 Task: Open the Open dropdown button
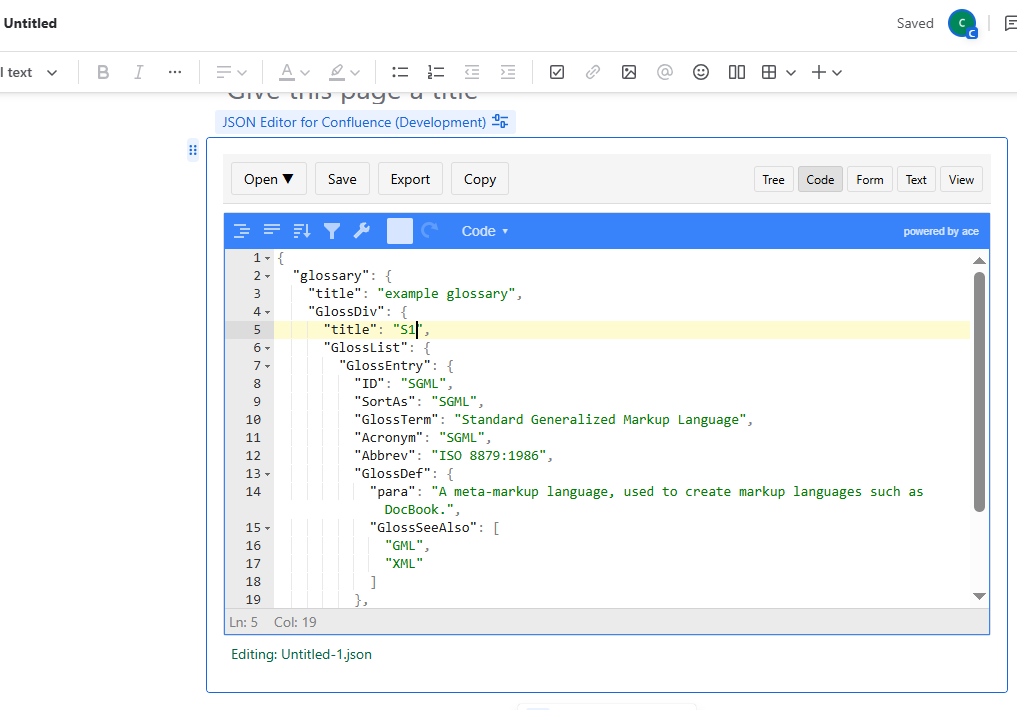(x=269, y=179)
